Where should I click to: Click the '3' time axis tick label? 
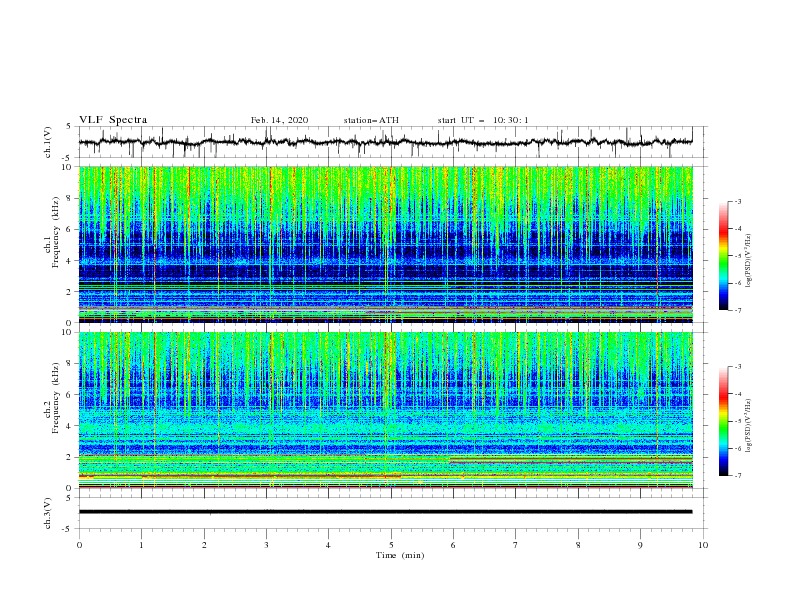coord(266,545)
